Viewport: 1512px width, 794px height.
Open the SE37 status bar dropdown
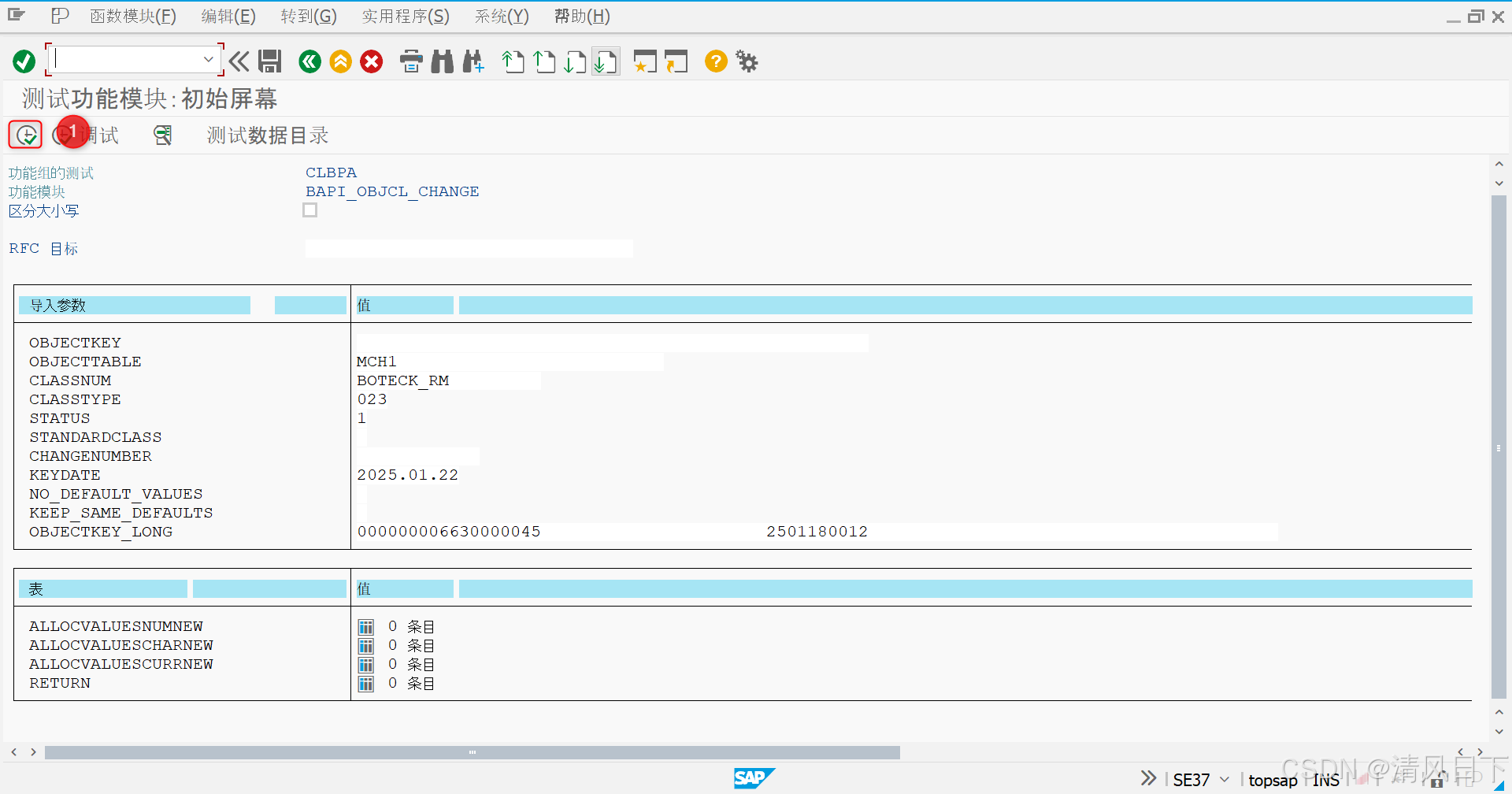click(1225, 780)
